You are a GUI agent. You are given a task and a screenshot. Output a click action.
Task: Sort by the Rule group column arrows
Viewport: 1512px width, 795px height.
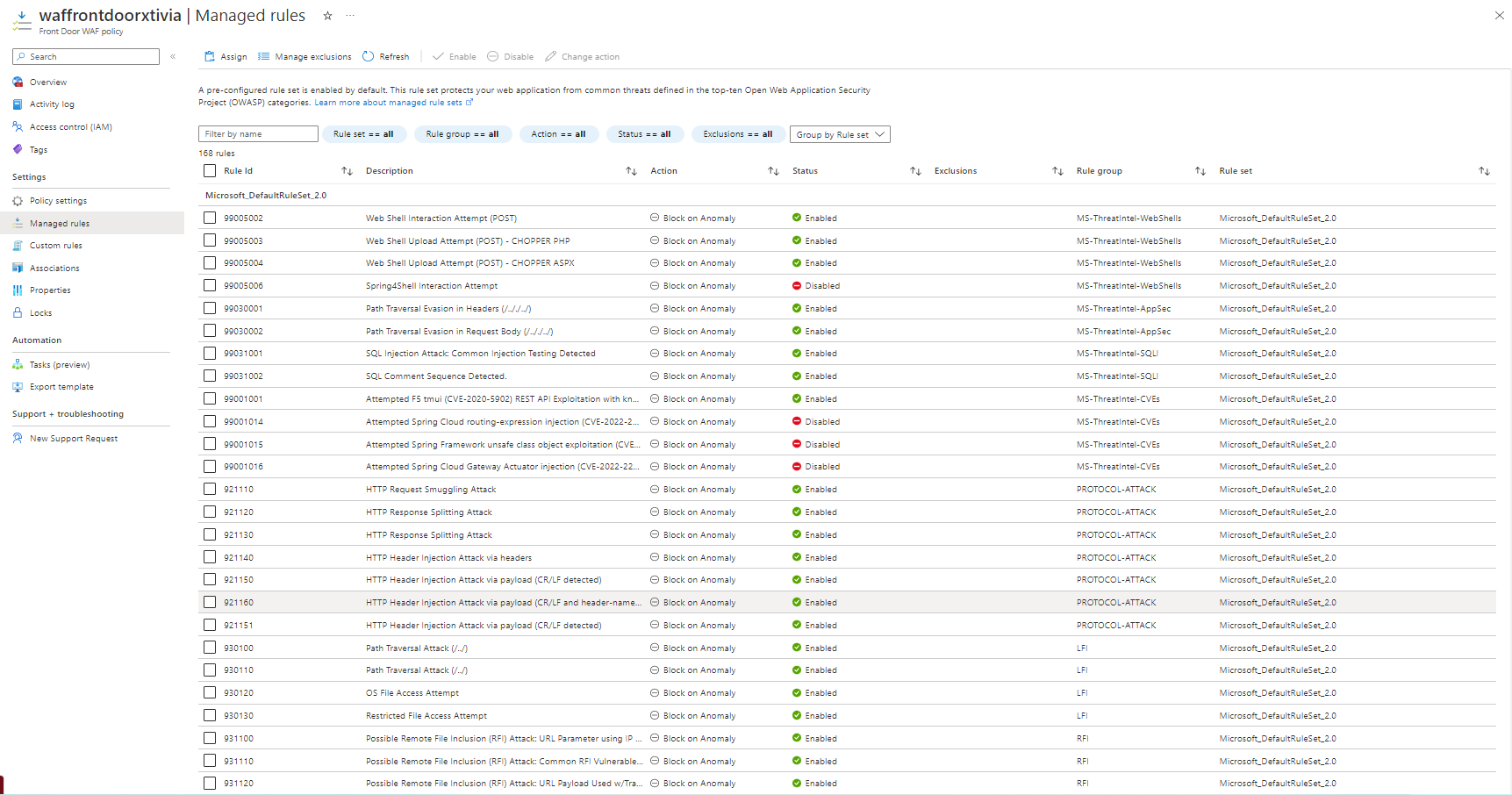pos(1200,171)
